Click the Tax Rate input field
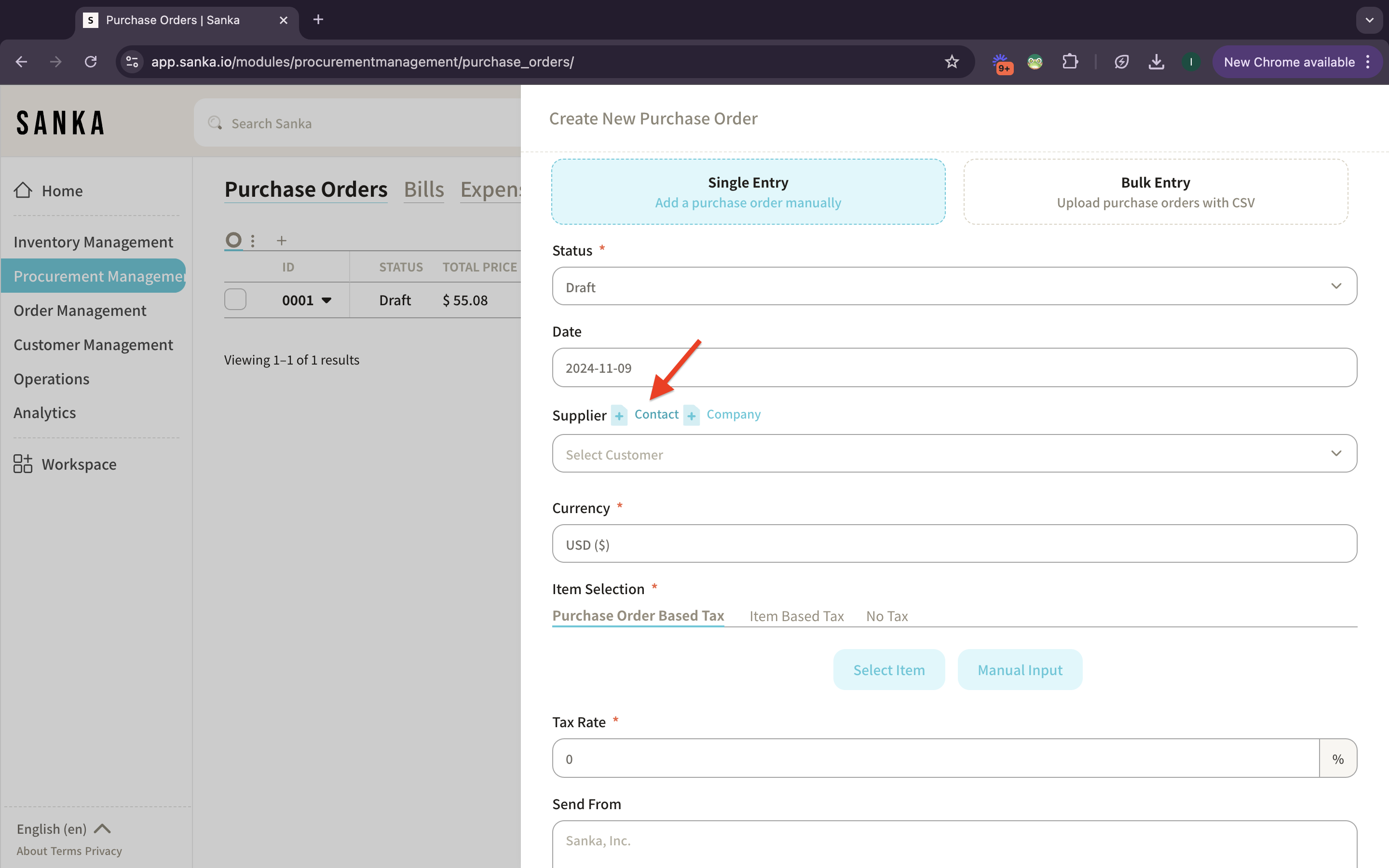The height and width of the screenshot is (868, 1389). click(x=936, y=759)
